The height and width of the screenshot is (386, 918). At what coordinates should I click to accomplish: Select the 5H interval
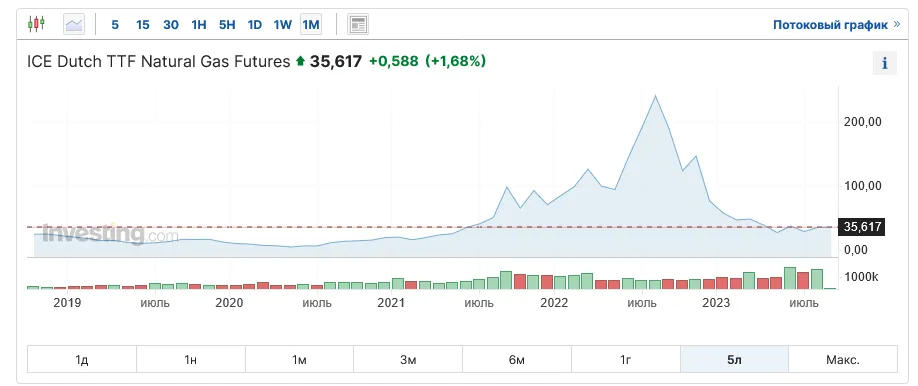227,24
